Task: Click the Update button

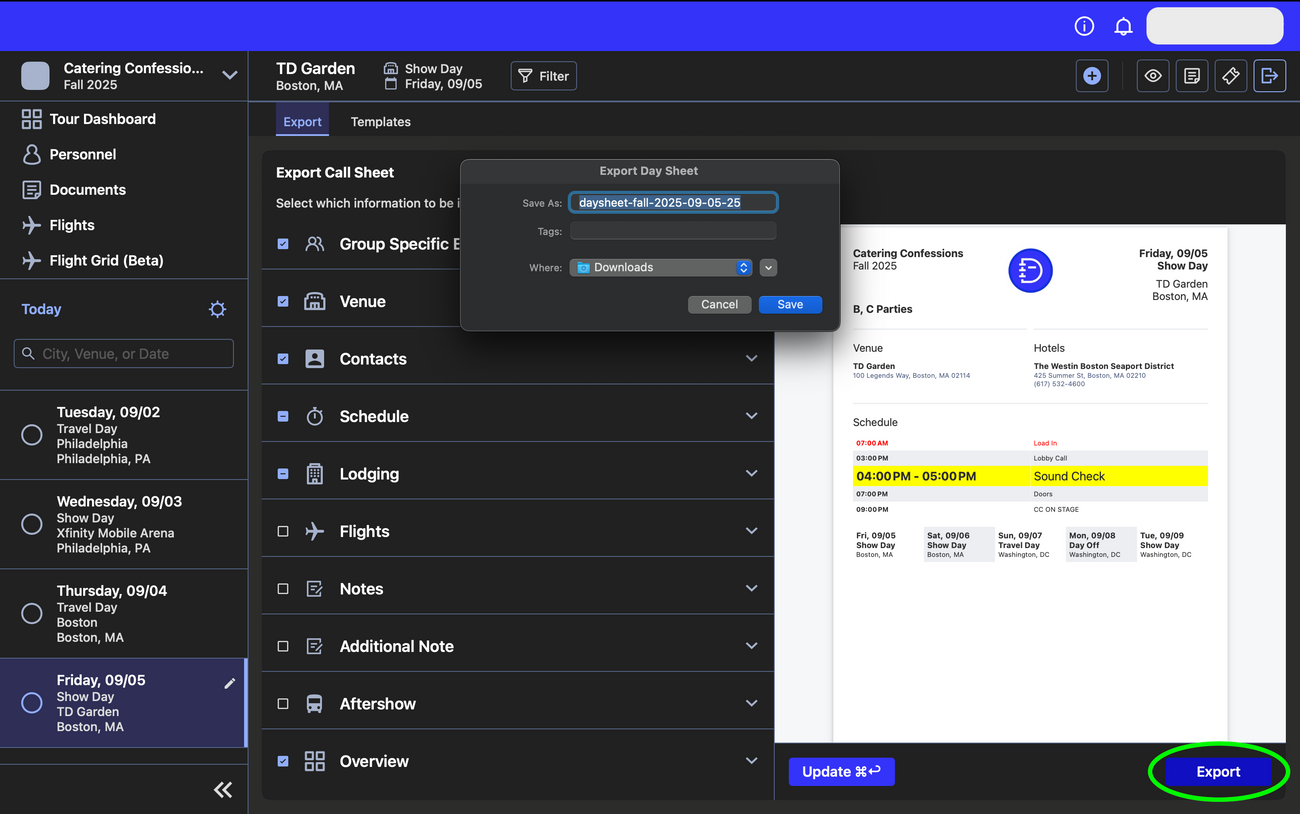Action: pyautogui.click(x=841, y=771)
